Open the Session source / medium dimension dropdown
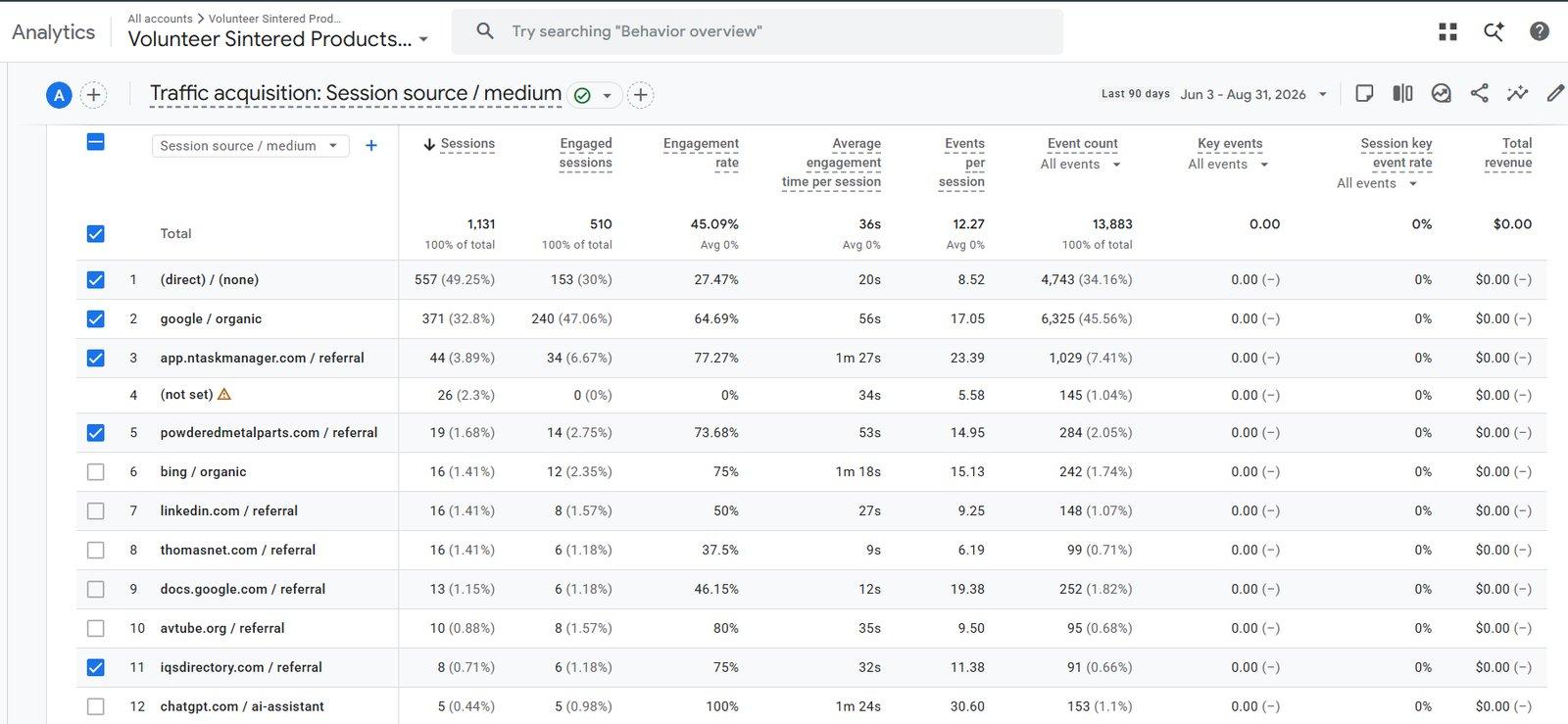This screenshot has height=724, width=1568. click(250, 146)
